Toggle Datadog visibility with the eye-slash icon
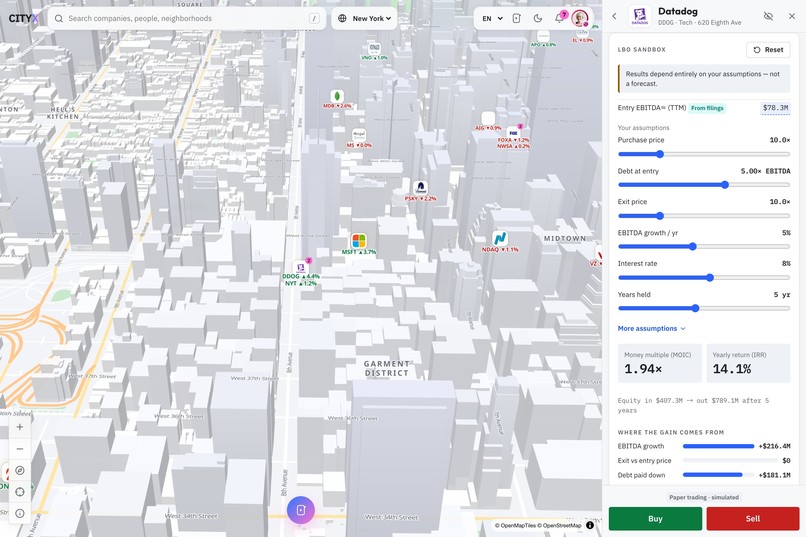 [x=768, y=16]
